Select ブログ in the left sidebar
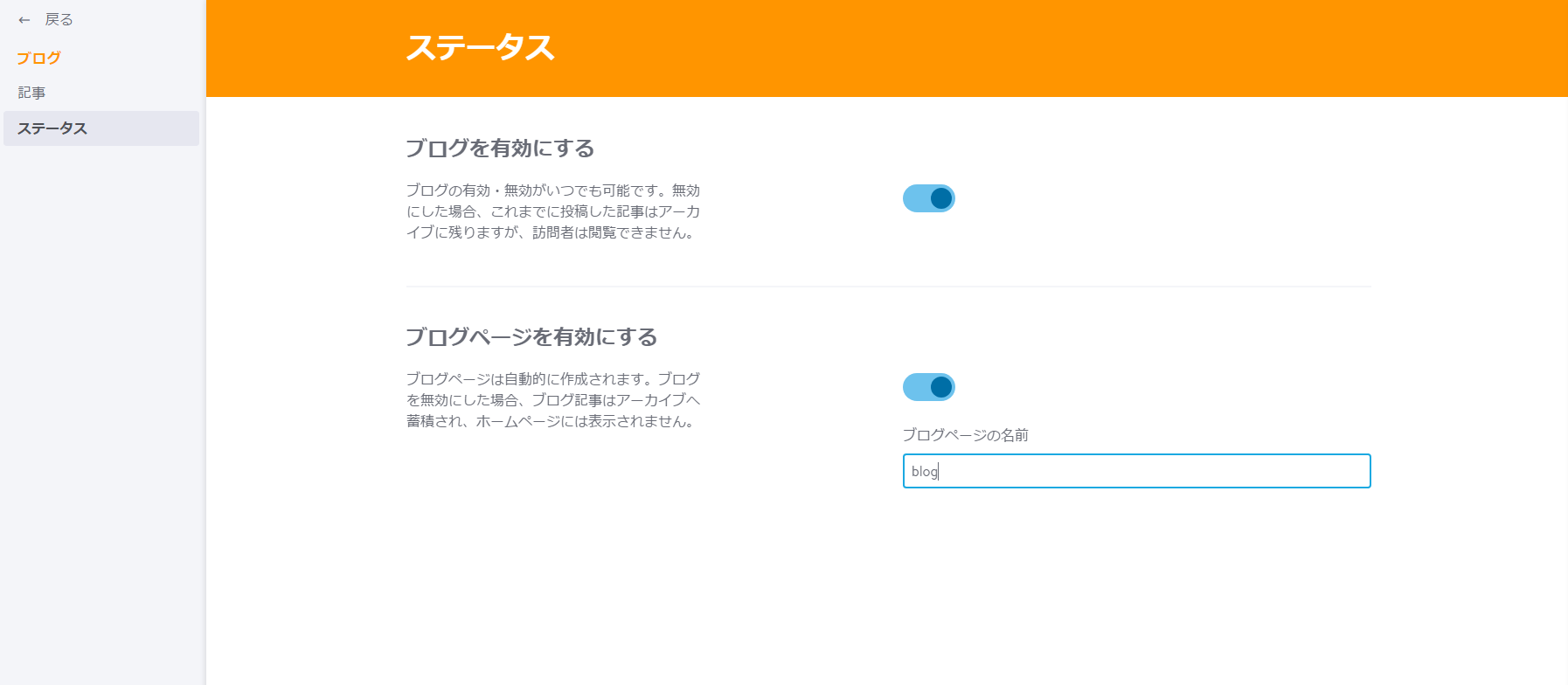The height and width of the screenshot is (685, 1568). click(x=38, y=58)
